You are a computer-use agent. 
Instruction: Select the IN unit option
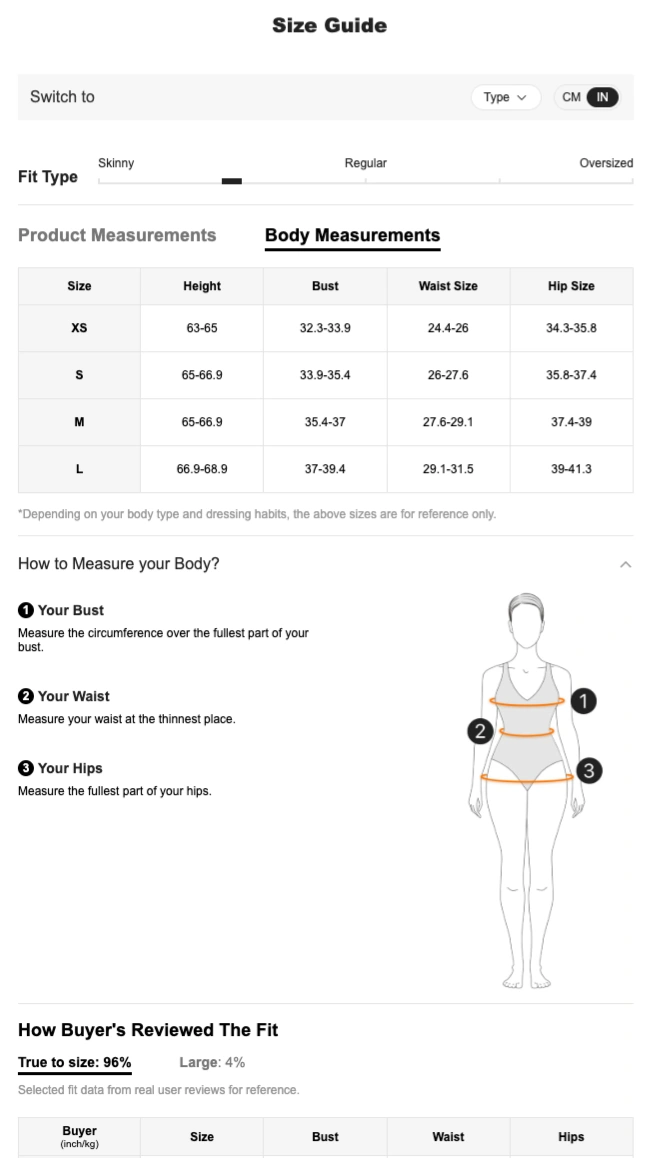click(602, 97)
